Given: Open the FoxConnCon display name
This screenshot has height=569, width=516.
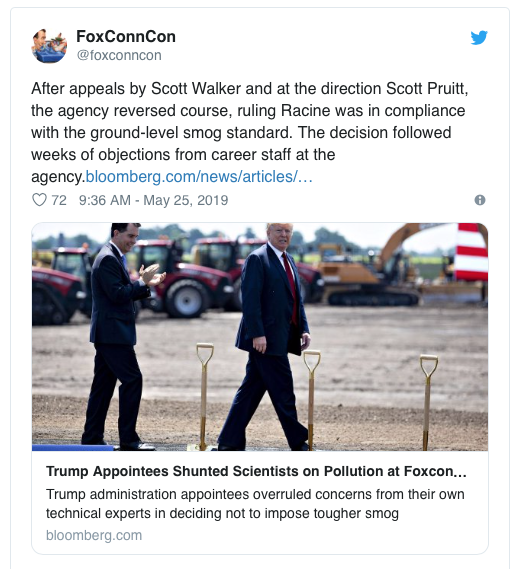Looking at the screenshot, I should 126,37.
